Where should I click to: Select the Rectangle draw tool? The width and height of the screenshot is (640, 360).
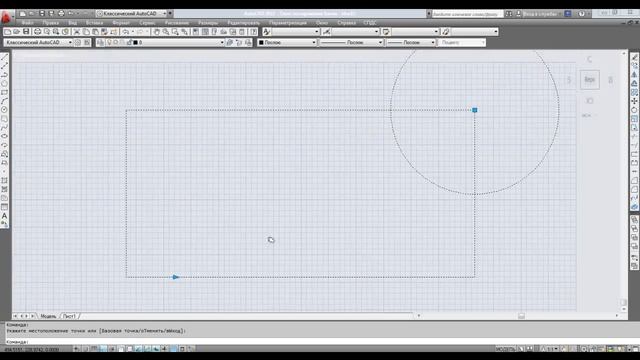4,93
